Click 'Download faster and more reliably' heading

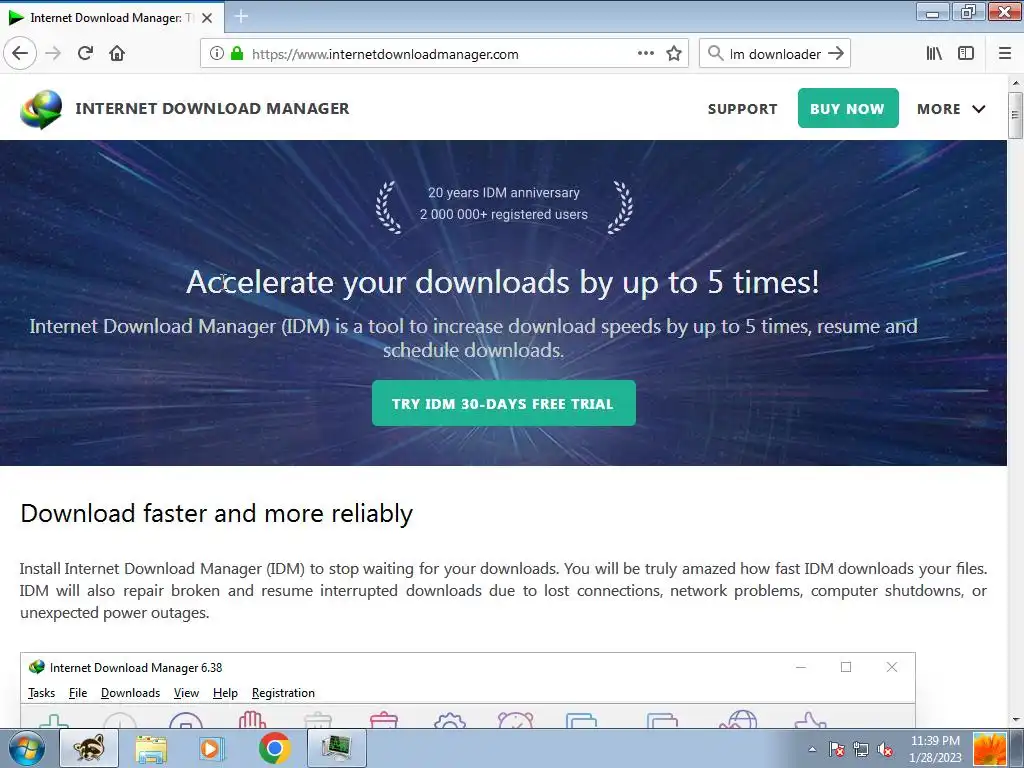(216, 513)
